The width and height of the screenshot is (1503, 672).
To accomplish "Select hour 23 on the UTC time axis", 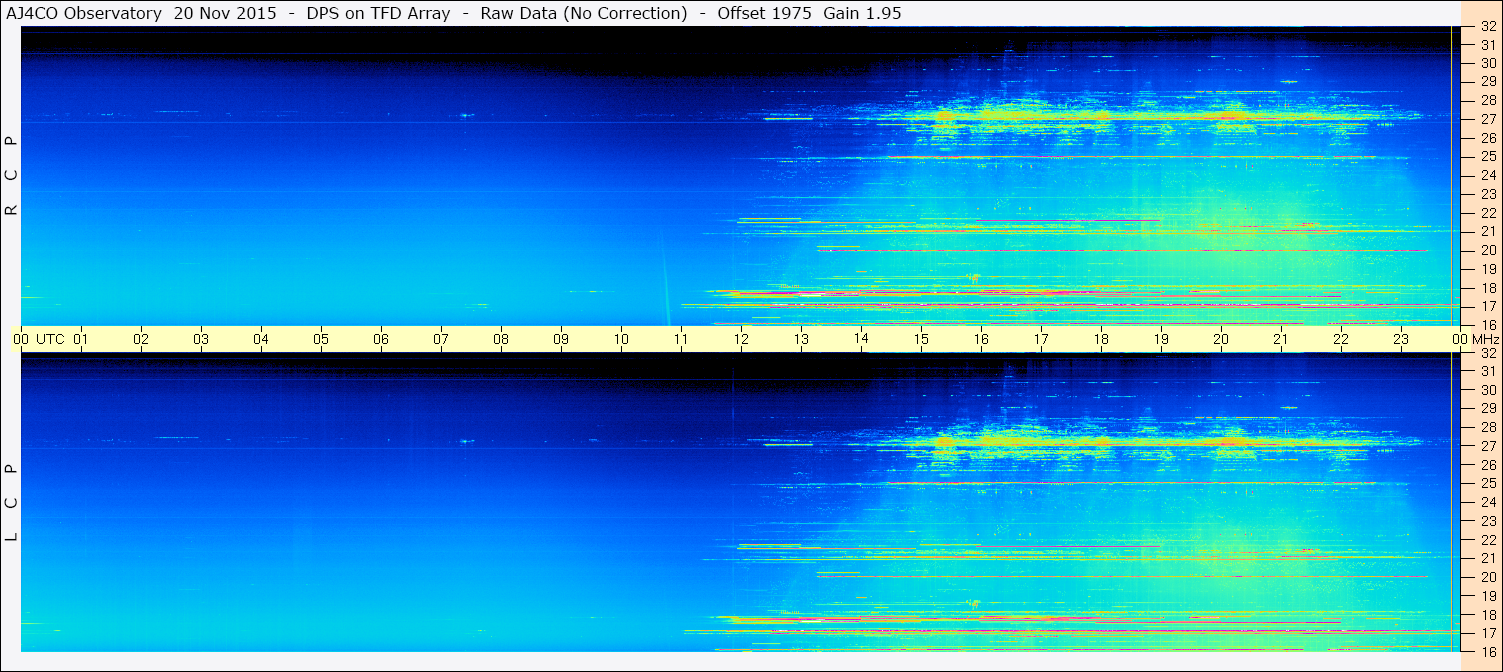I will [1401, 339].
